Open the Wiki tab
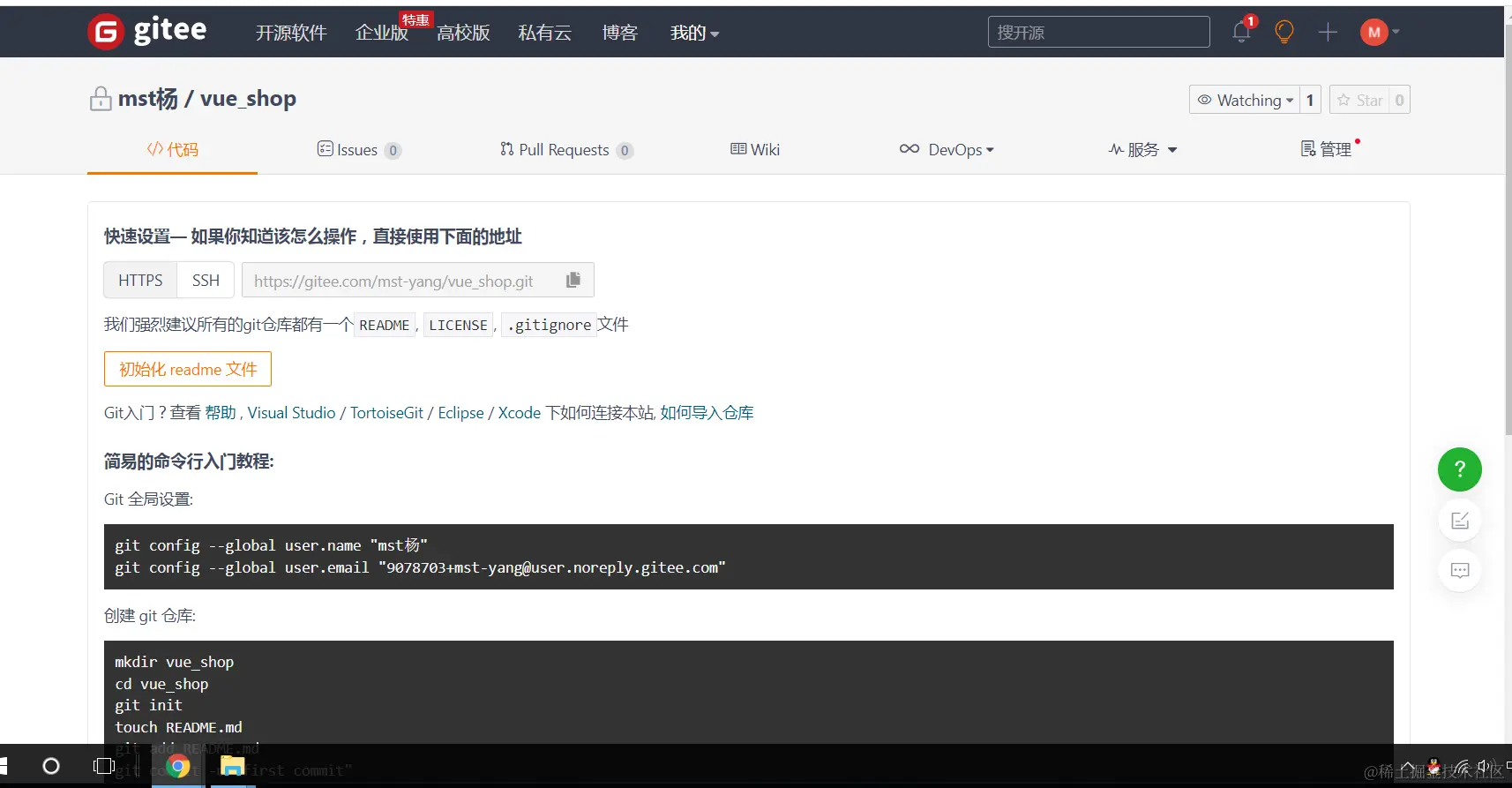1512x788 pixels. pyautogui.click(x=755, y=149)
